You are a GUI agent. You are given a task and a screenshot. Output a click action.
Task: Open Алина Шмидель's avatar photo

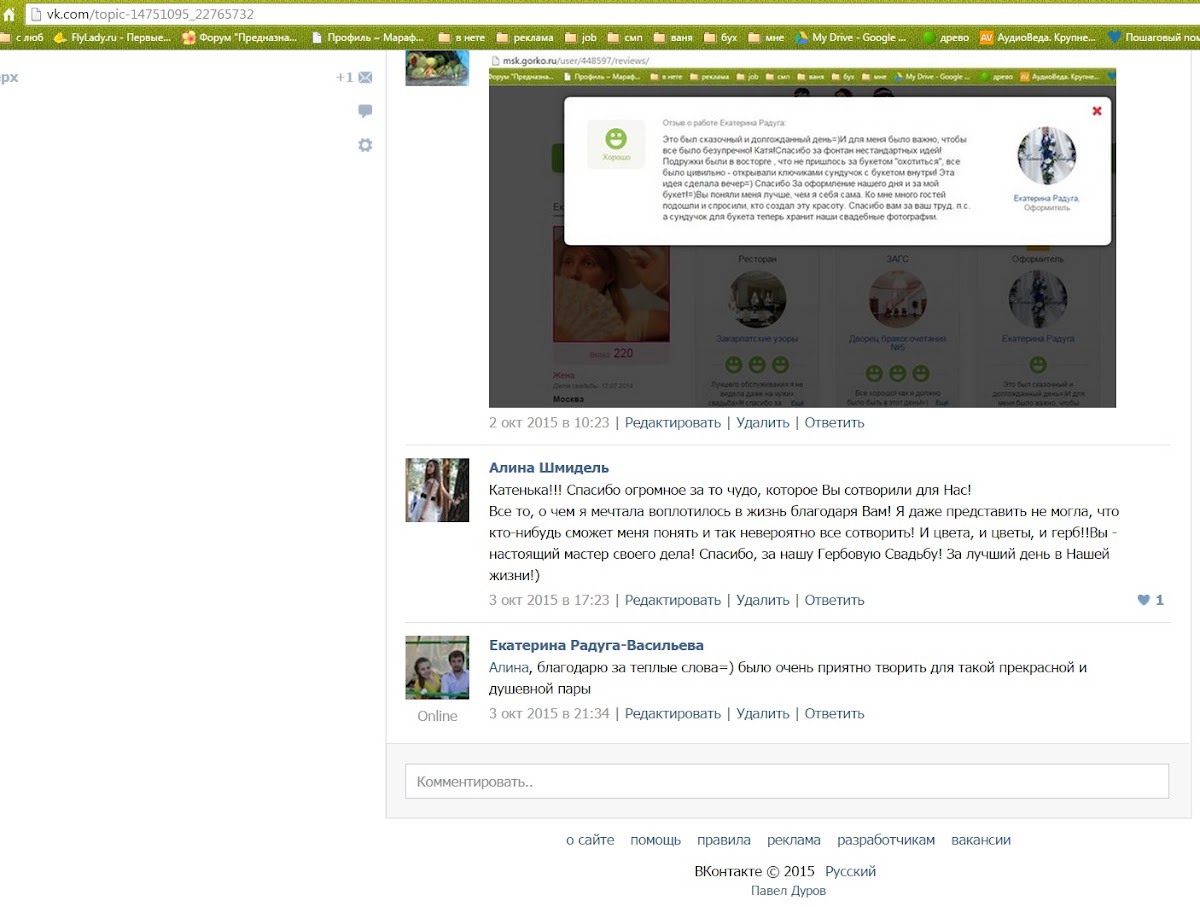[x=437, y=490]
